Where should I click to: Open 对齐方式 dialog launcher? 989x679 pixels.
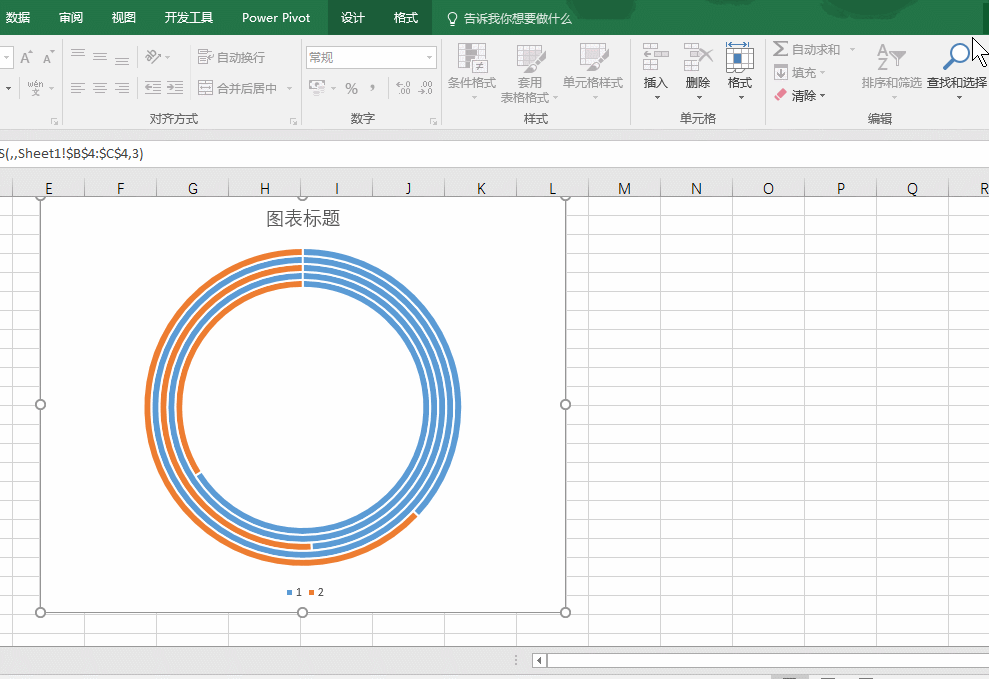[293, 121]
